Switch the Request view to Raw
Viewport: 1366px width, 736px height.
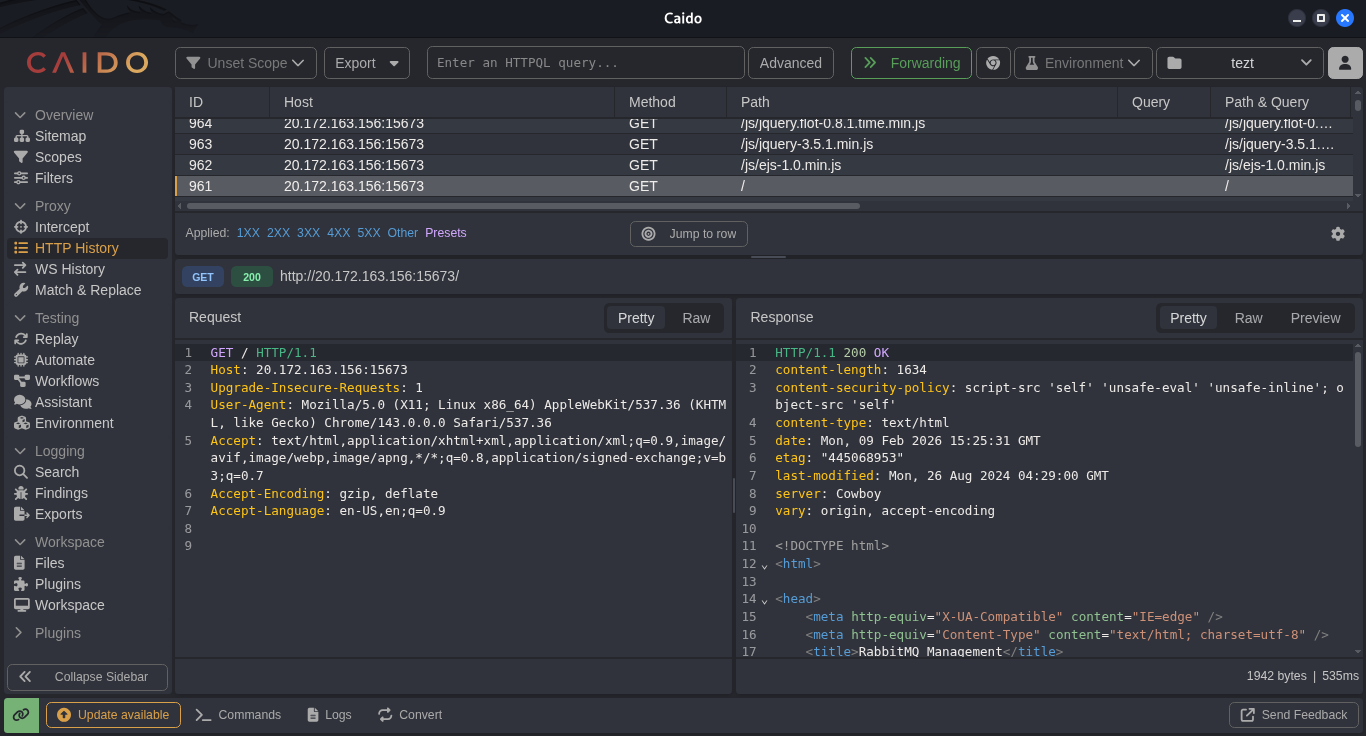(x=696, y=318)
